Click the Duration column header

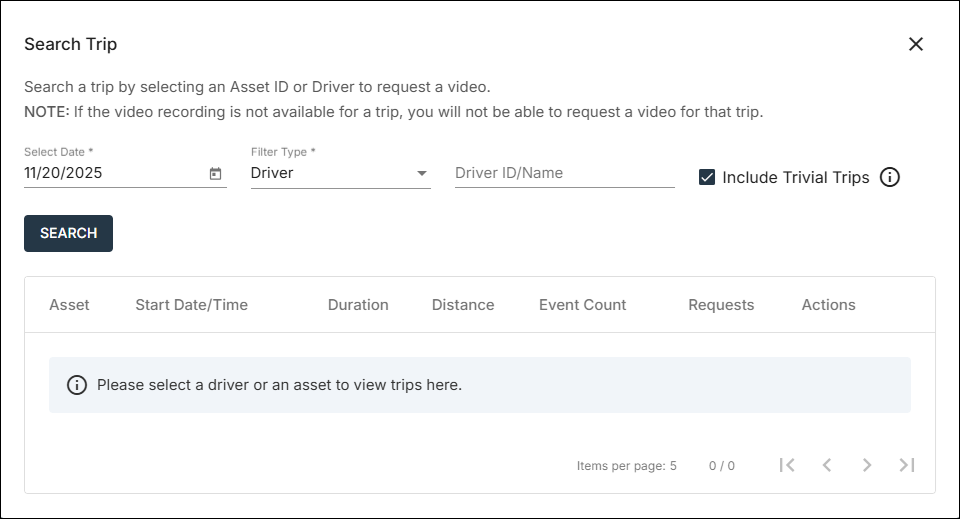358,305
